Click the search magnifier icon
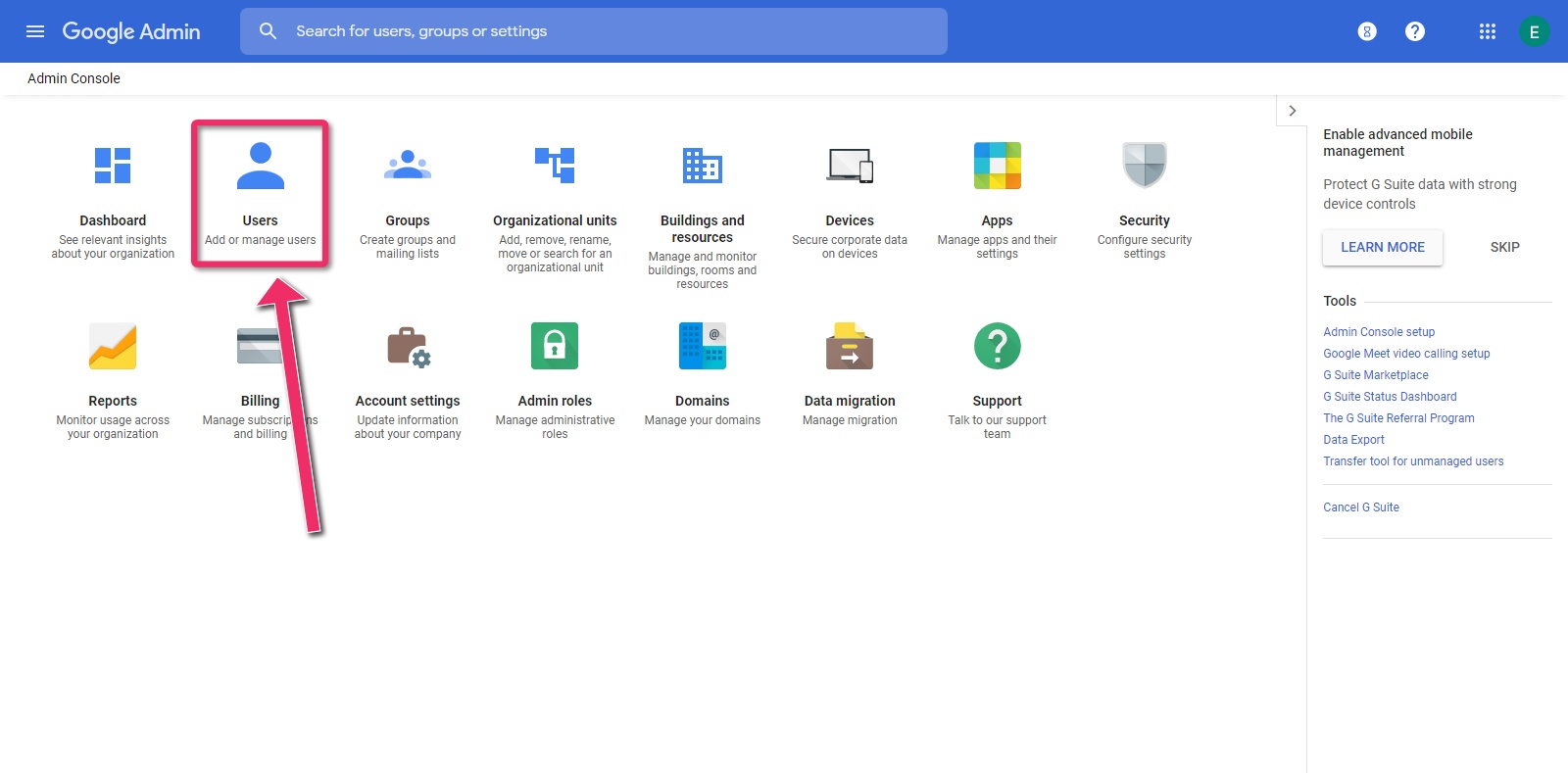1568x773 pixels. click(x=268, y=31)
